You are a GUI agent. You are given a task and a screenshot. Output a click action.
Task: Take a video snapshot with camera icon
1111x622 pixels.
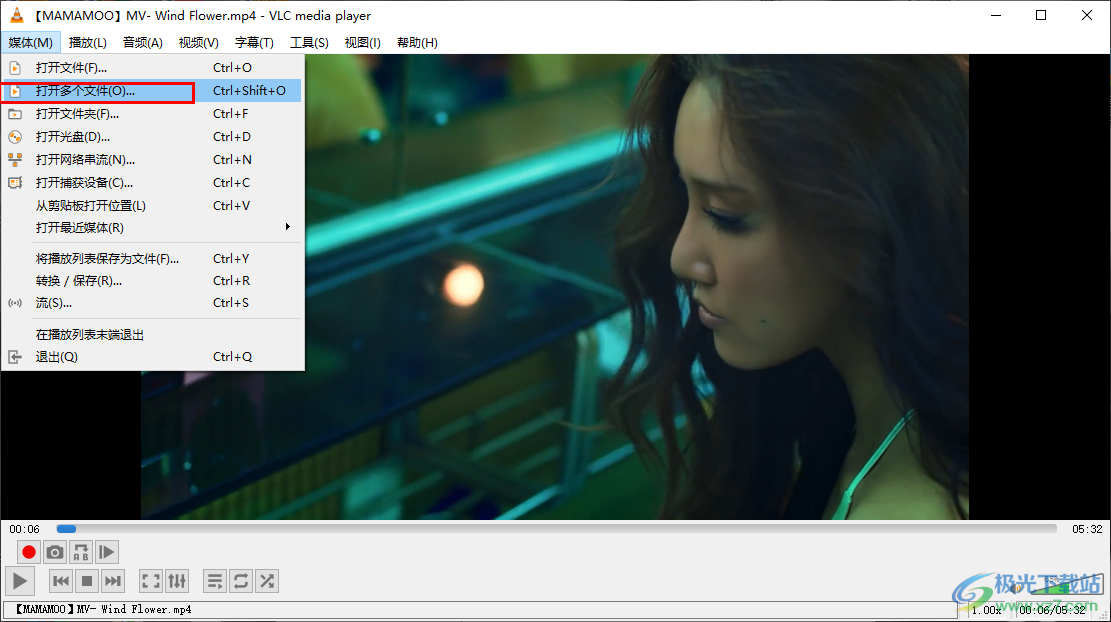click(x=55, y=552)
